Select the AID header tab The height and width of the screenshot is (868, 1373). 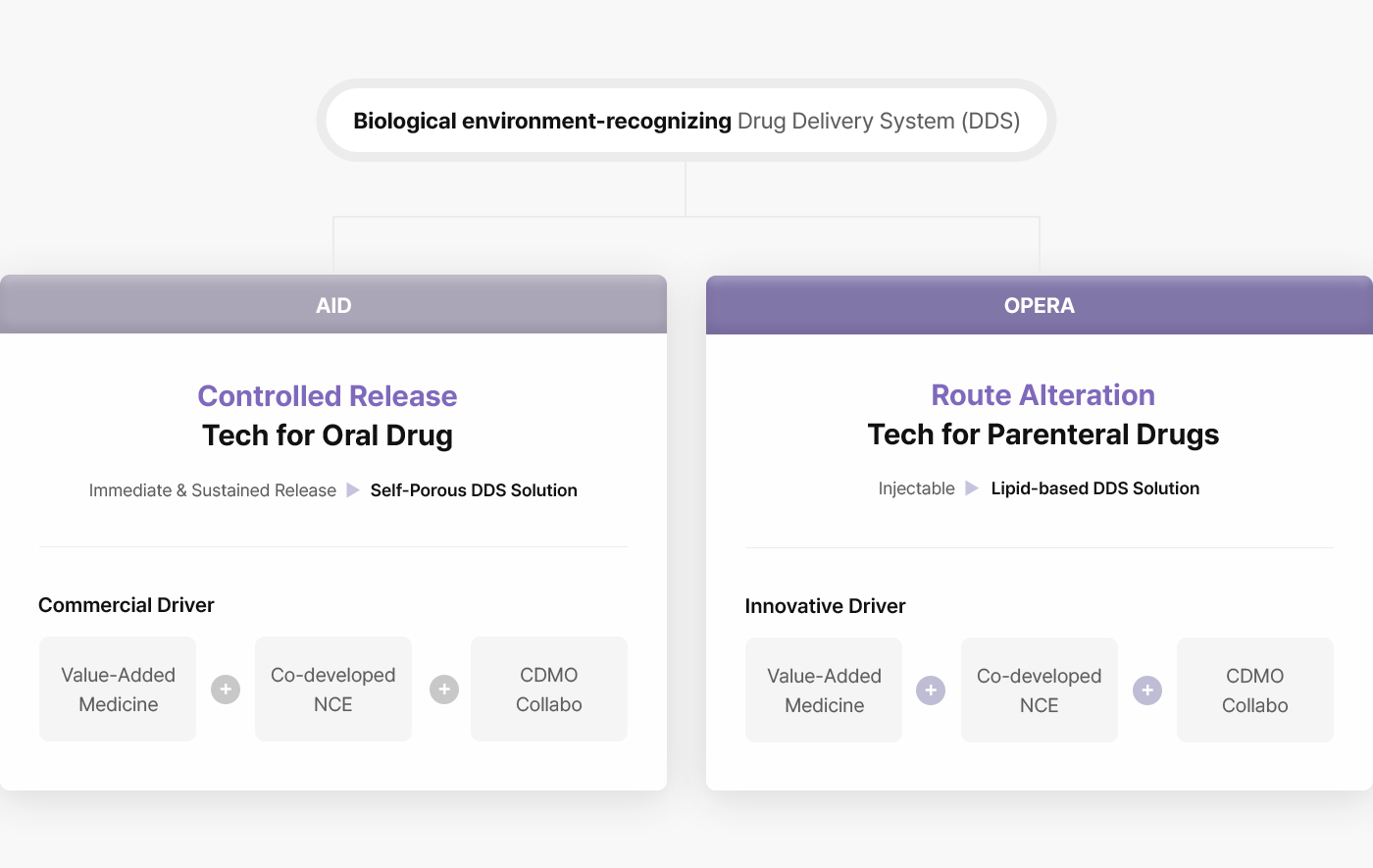pos(333,305)
